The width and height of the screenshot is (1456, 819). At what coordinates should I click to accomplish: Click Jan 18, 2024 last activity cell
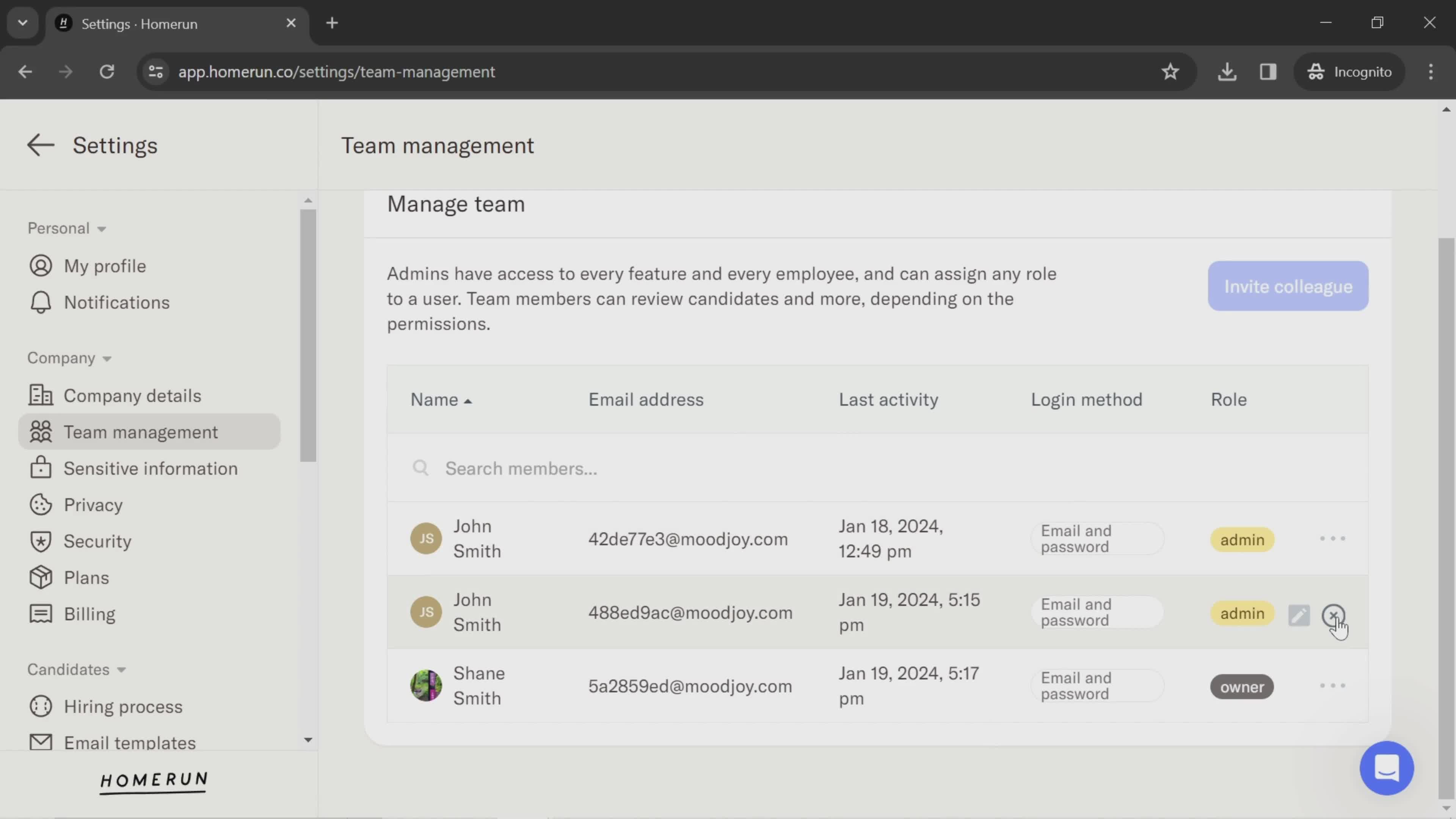(891, 539)
